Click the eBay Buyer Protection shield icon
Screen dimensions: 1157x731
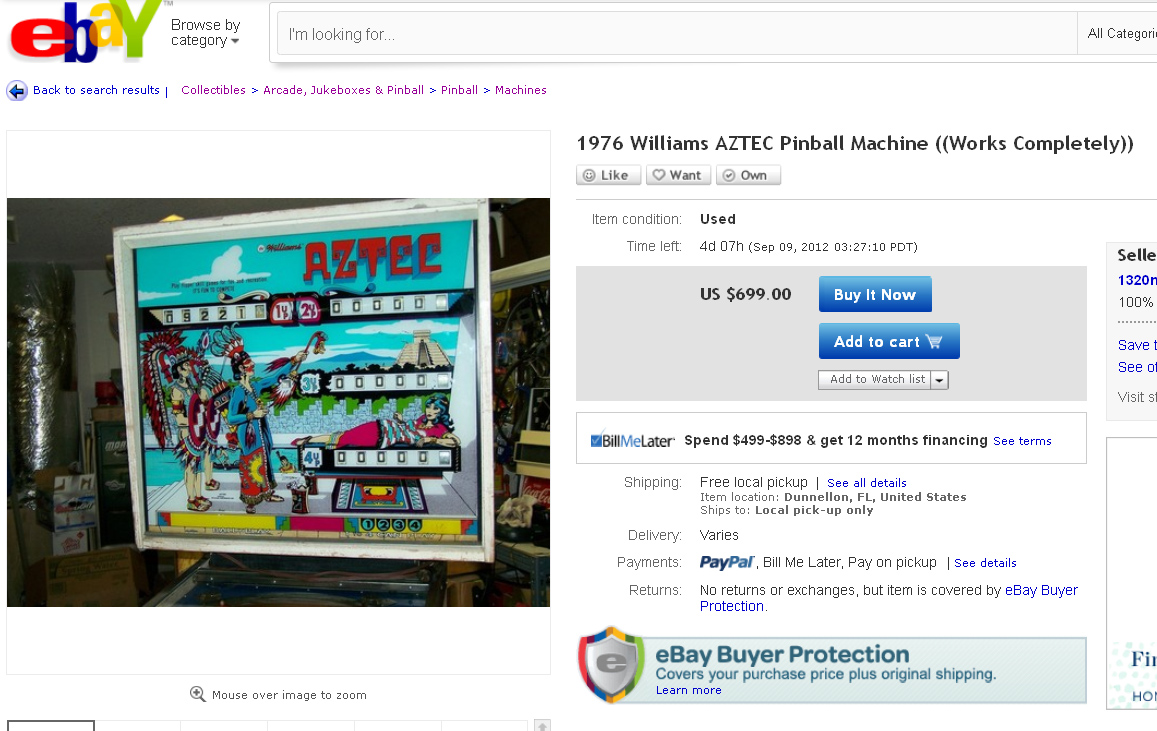click(x=612, y=665)
